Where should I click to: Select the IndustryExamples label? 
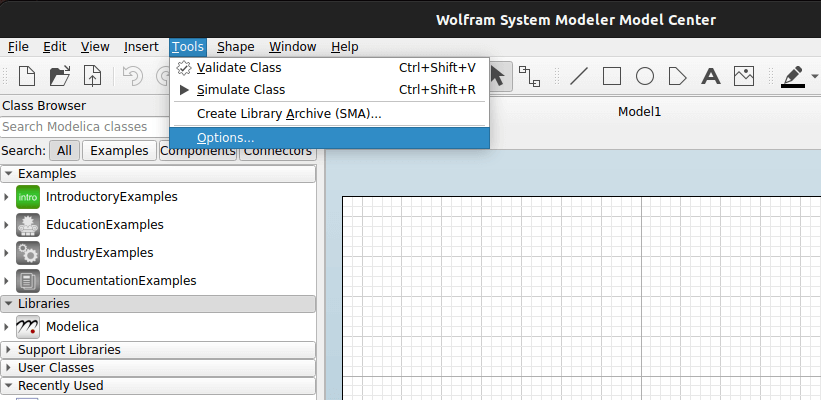click(99, 253)
